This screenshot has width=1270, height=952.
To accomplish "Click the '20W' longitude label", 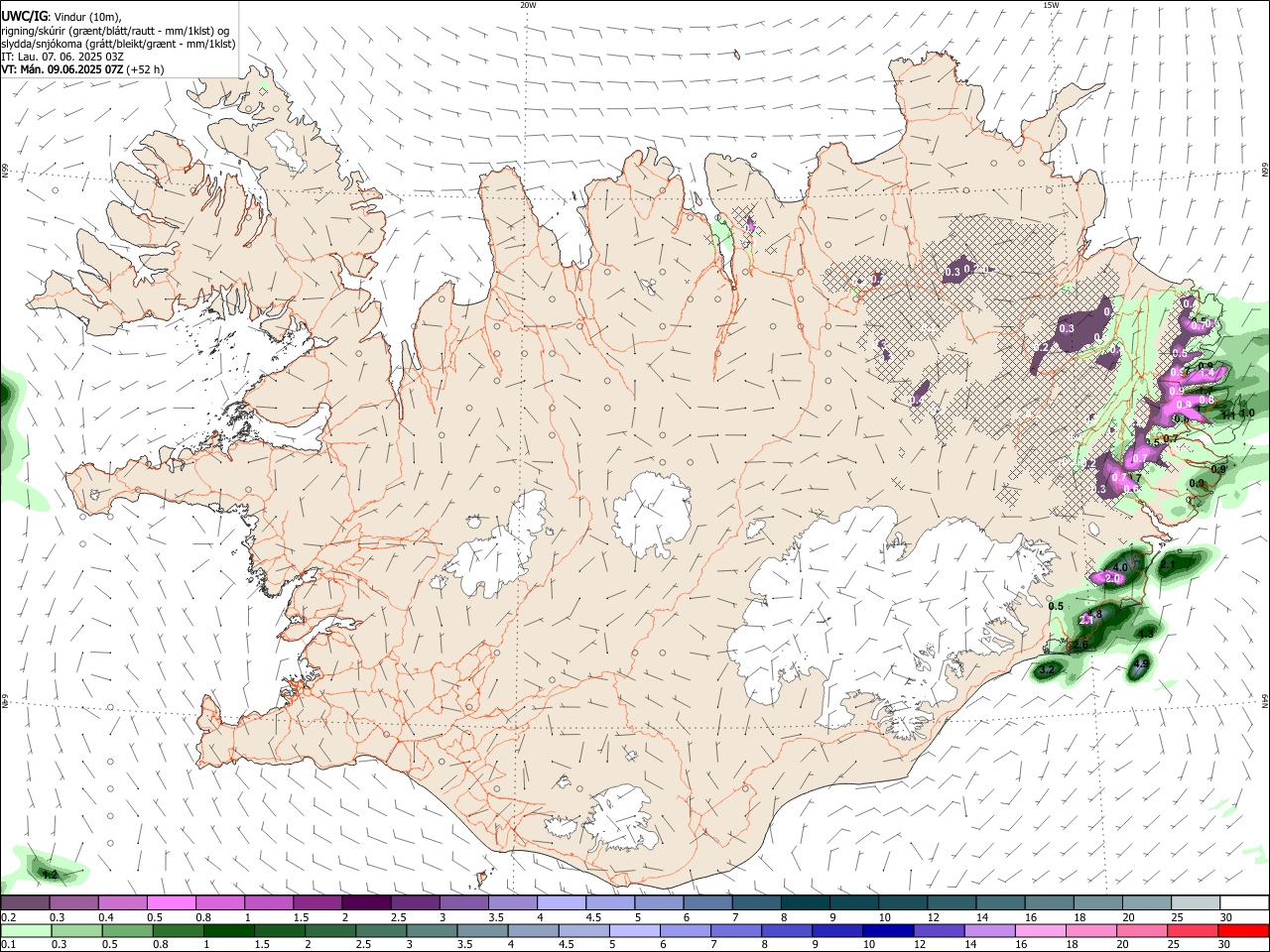I will pos(528,5).
